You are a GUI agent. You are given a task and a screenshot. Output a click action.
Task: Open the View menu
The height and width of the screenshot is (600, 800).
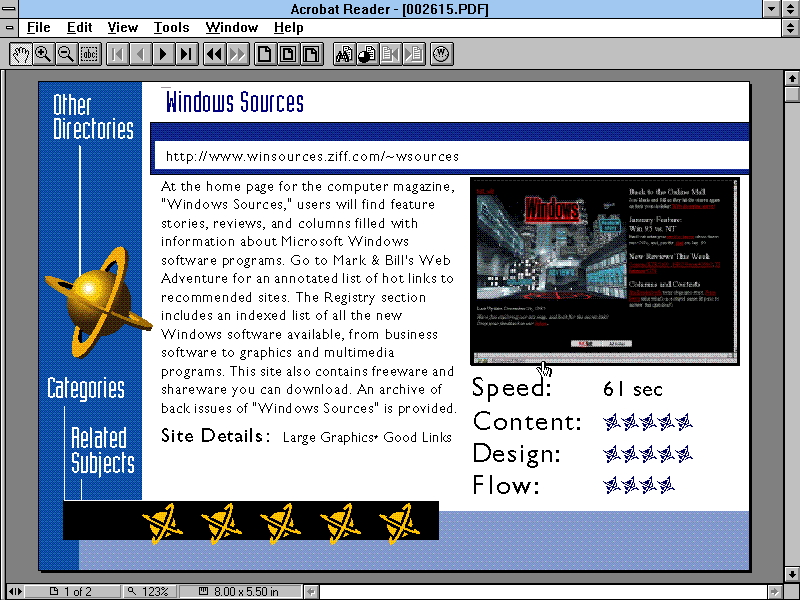(x=122, y=28)
